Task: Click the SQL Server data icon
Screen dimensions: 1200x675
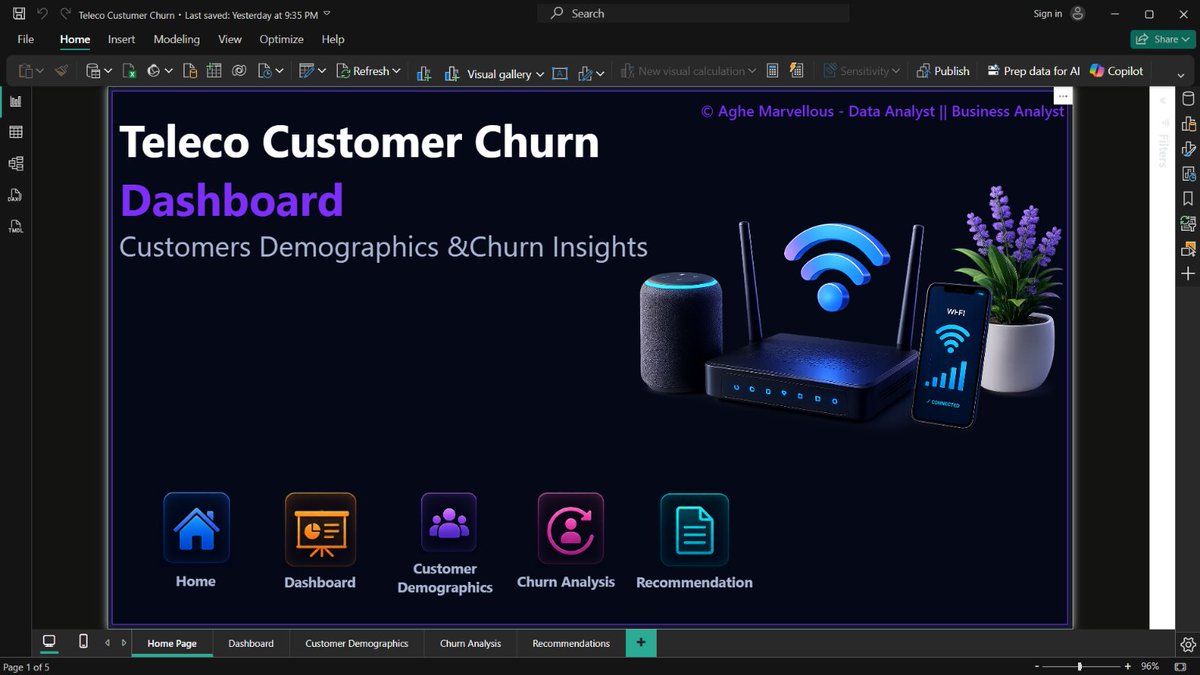Action: 190,71
